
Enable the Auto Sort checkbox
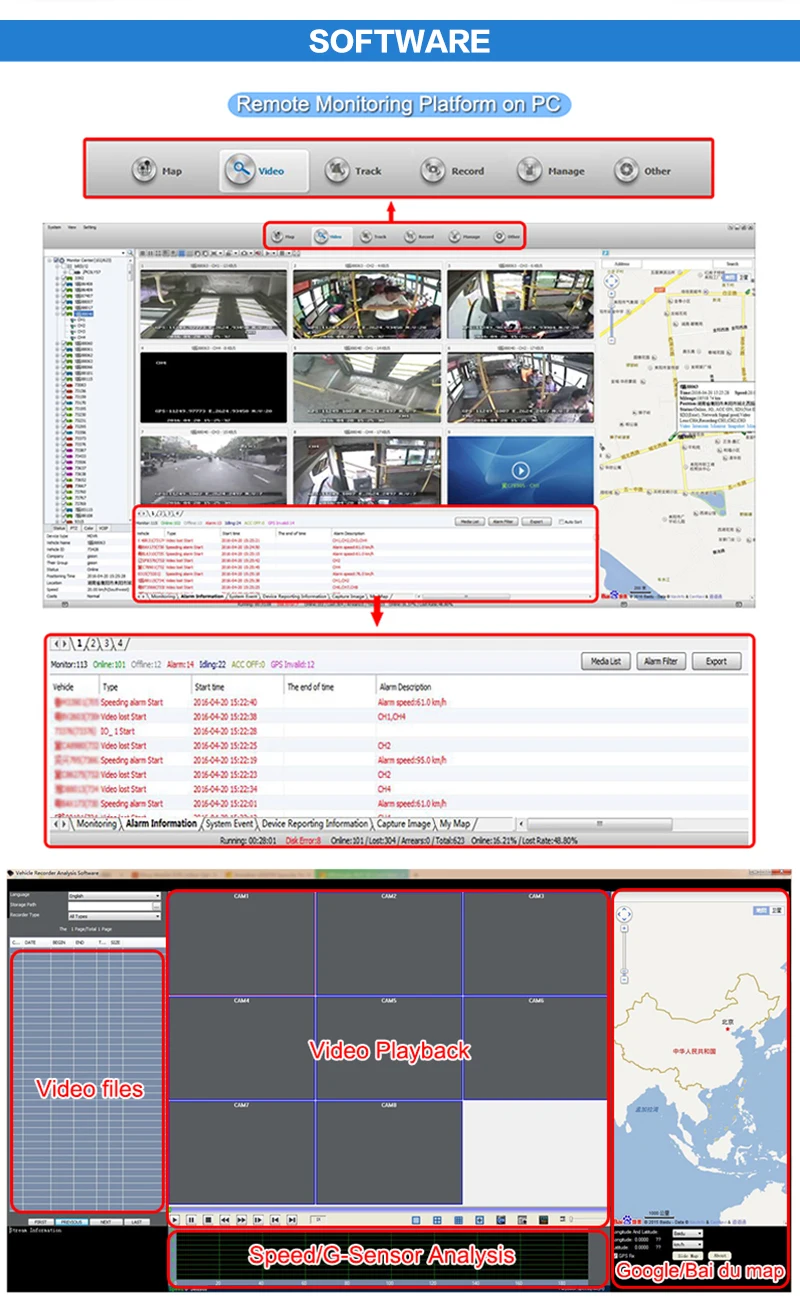tap(562, 522)
